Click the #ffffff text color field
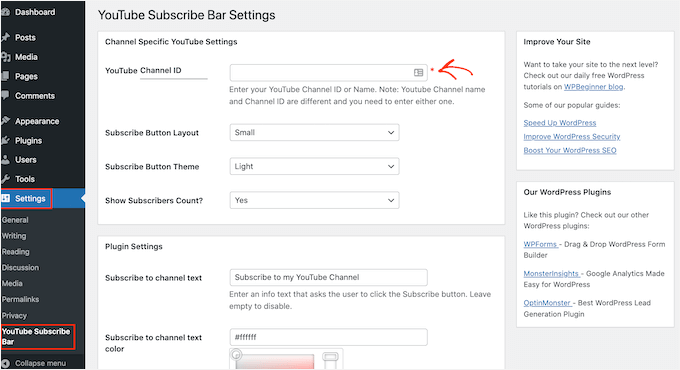The width and height of the screenshot is (680, 370). coord(328,337)
